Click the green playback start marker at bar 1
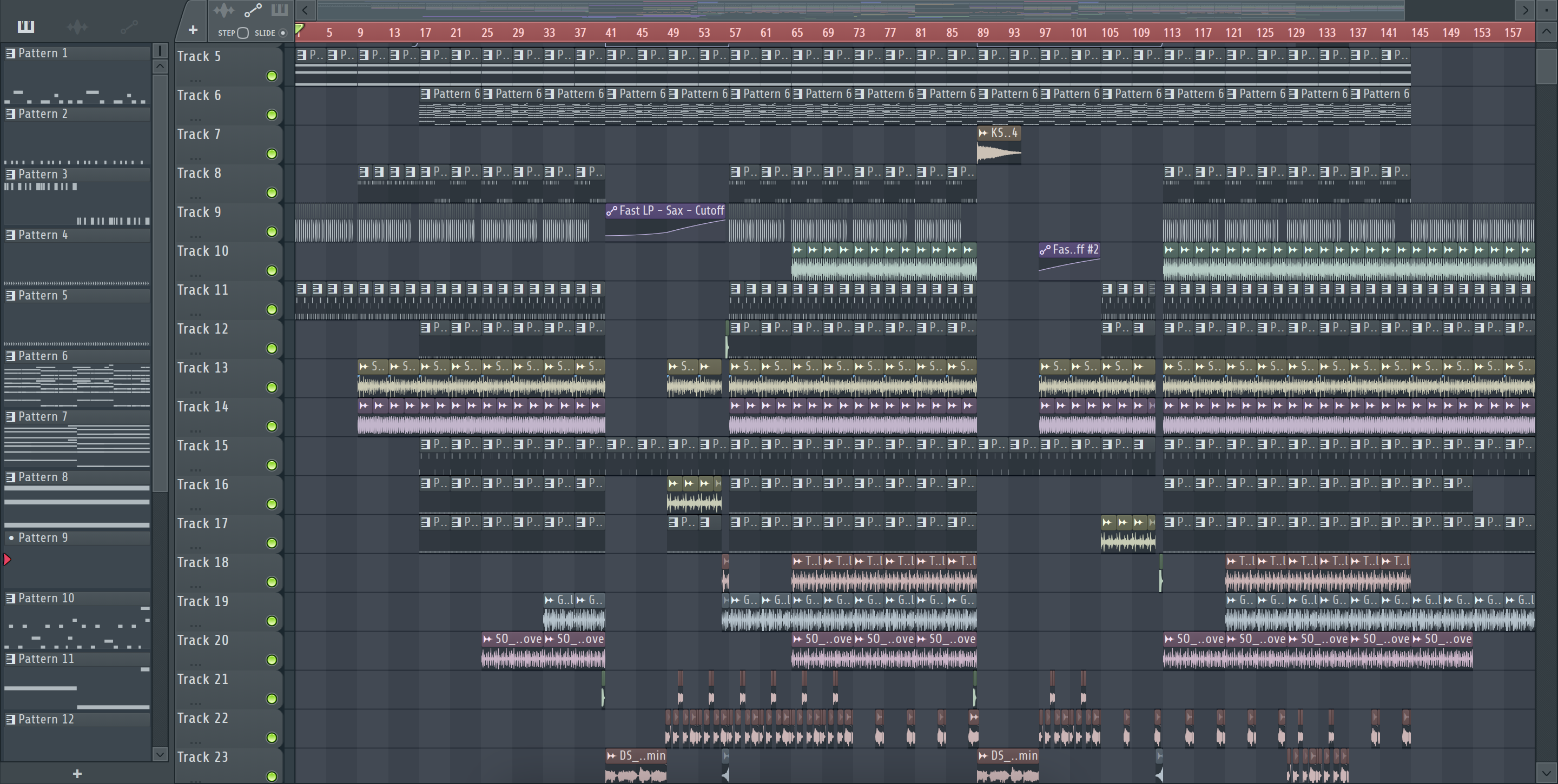The image size is (1558, 784). point(299,29)
